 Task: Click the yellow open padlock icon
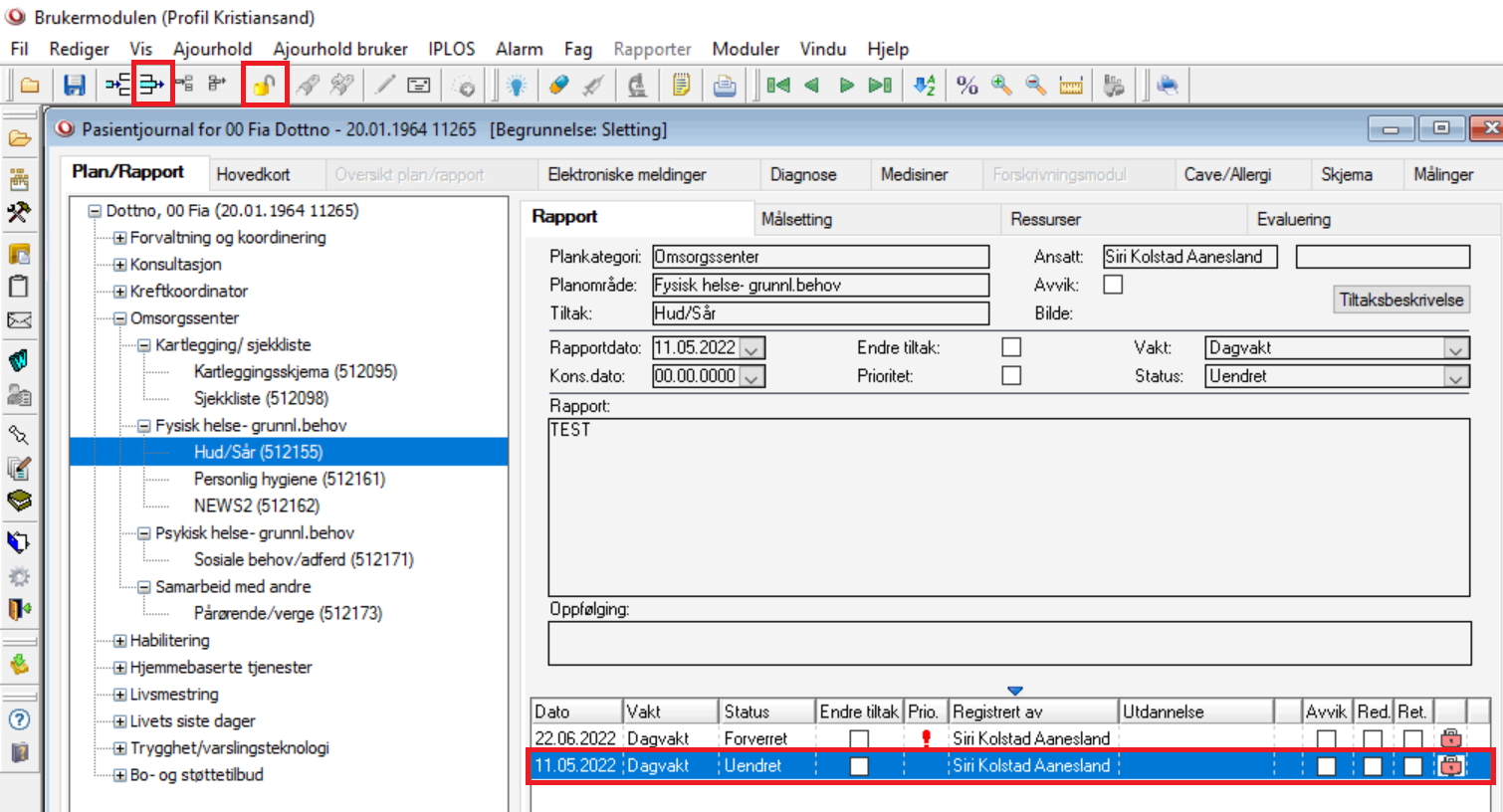tap(264, 86)
